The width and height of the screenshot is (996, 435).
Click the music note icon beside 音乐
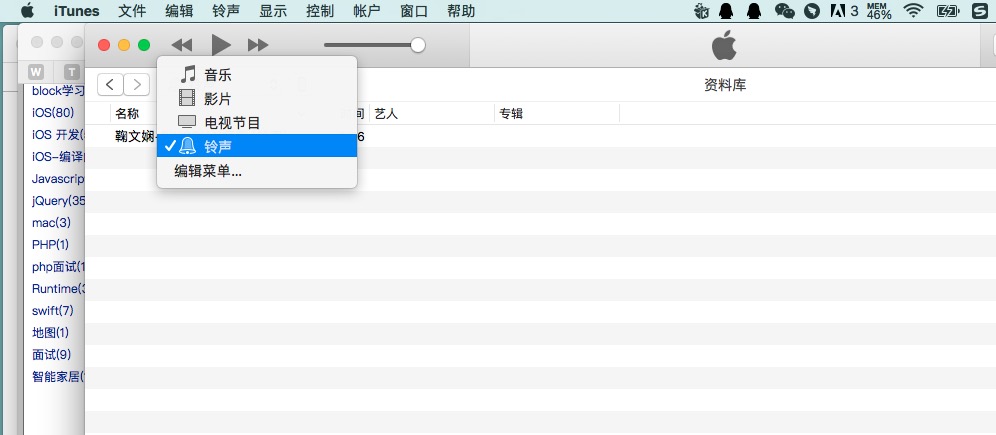coord(187,74)
